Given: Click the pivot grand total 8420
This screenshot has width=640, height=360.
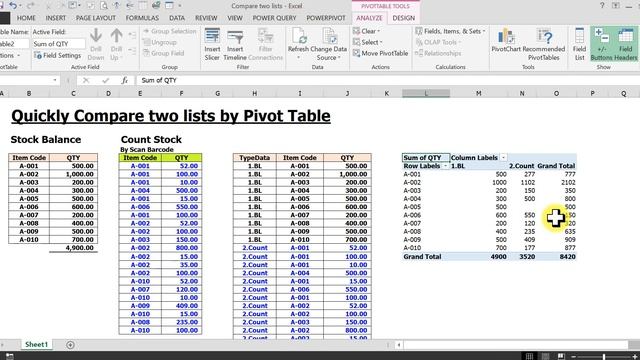Looking at the screenshot, I should pos(567,257).
